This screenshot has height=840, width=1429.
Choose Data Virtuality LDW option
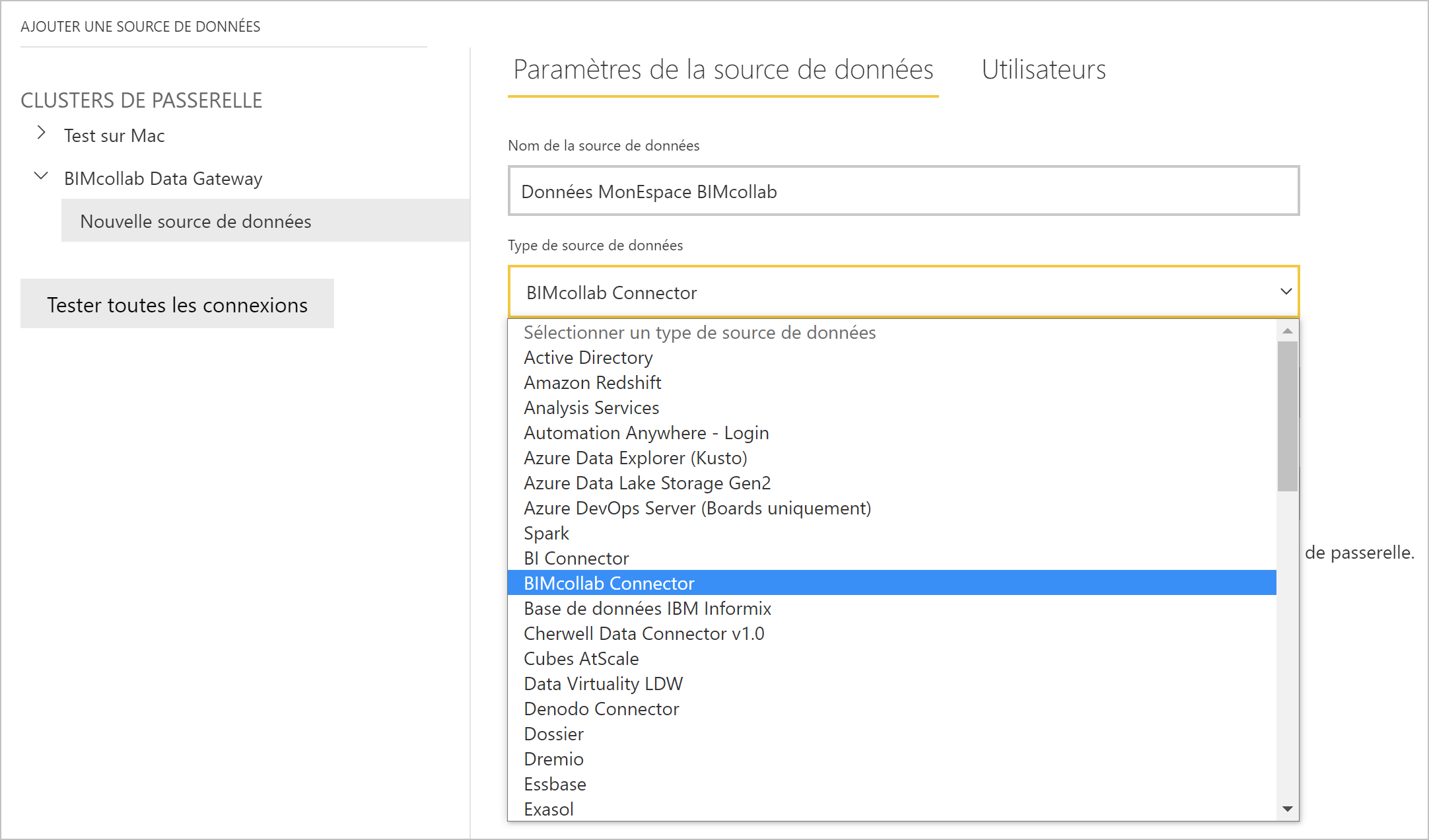(x=891, y=683)
